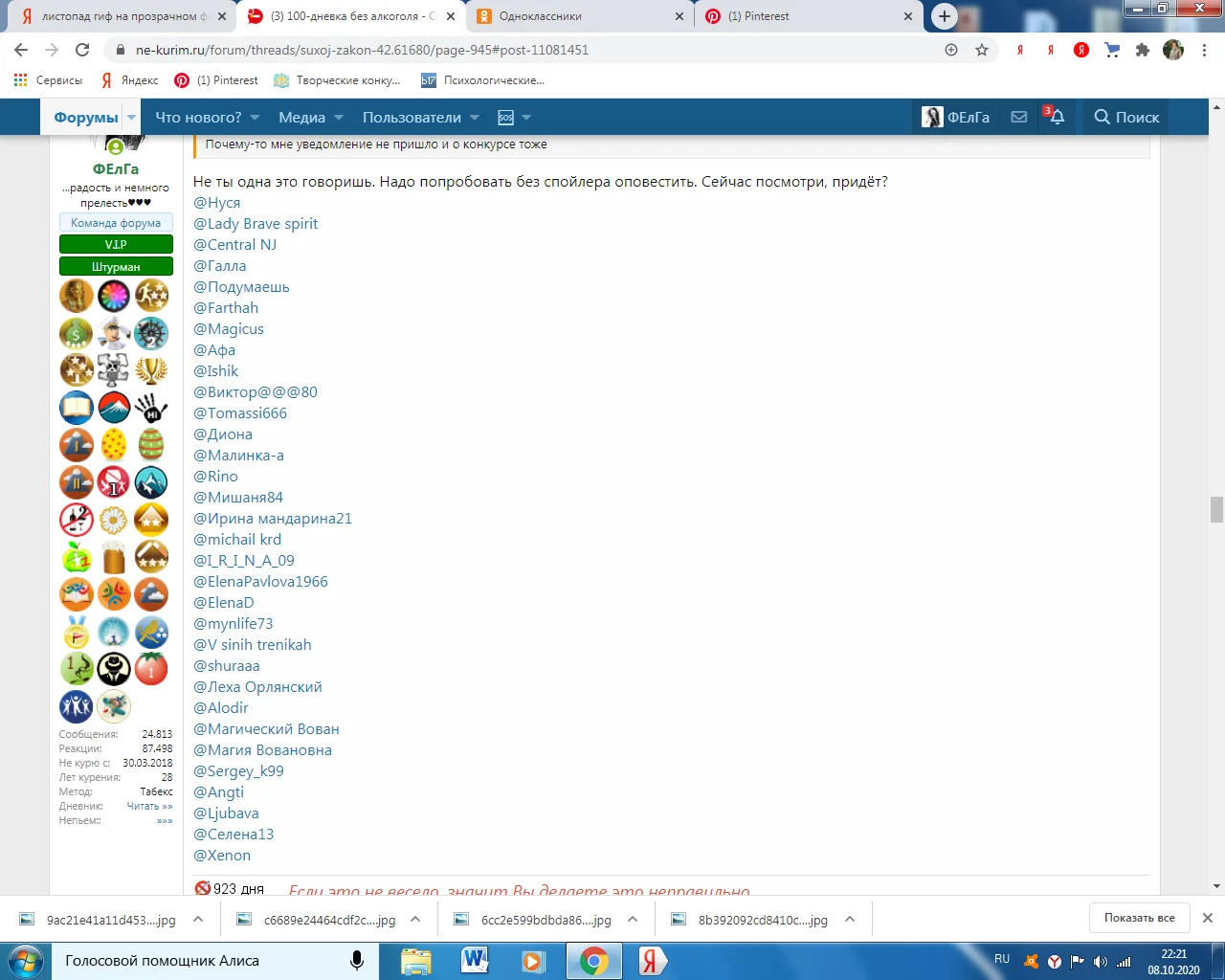Bookmark this page with the star icon
This screenshot has height=980, width=1225.
click(x=982, y=50)
